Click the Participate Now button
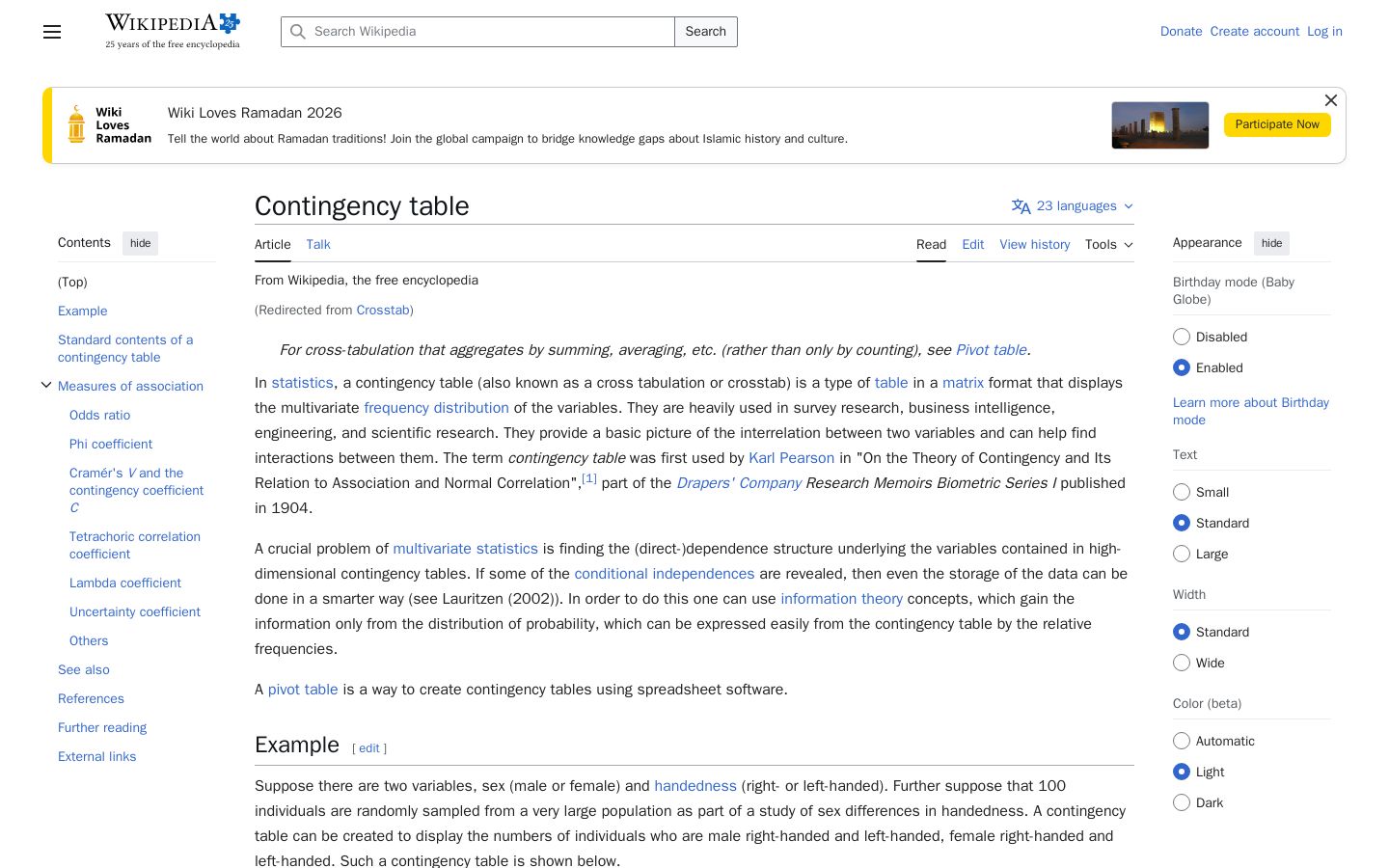Screen dimensions: 1389x868 (x=1277, y=124)
